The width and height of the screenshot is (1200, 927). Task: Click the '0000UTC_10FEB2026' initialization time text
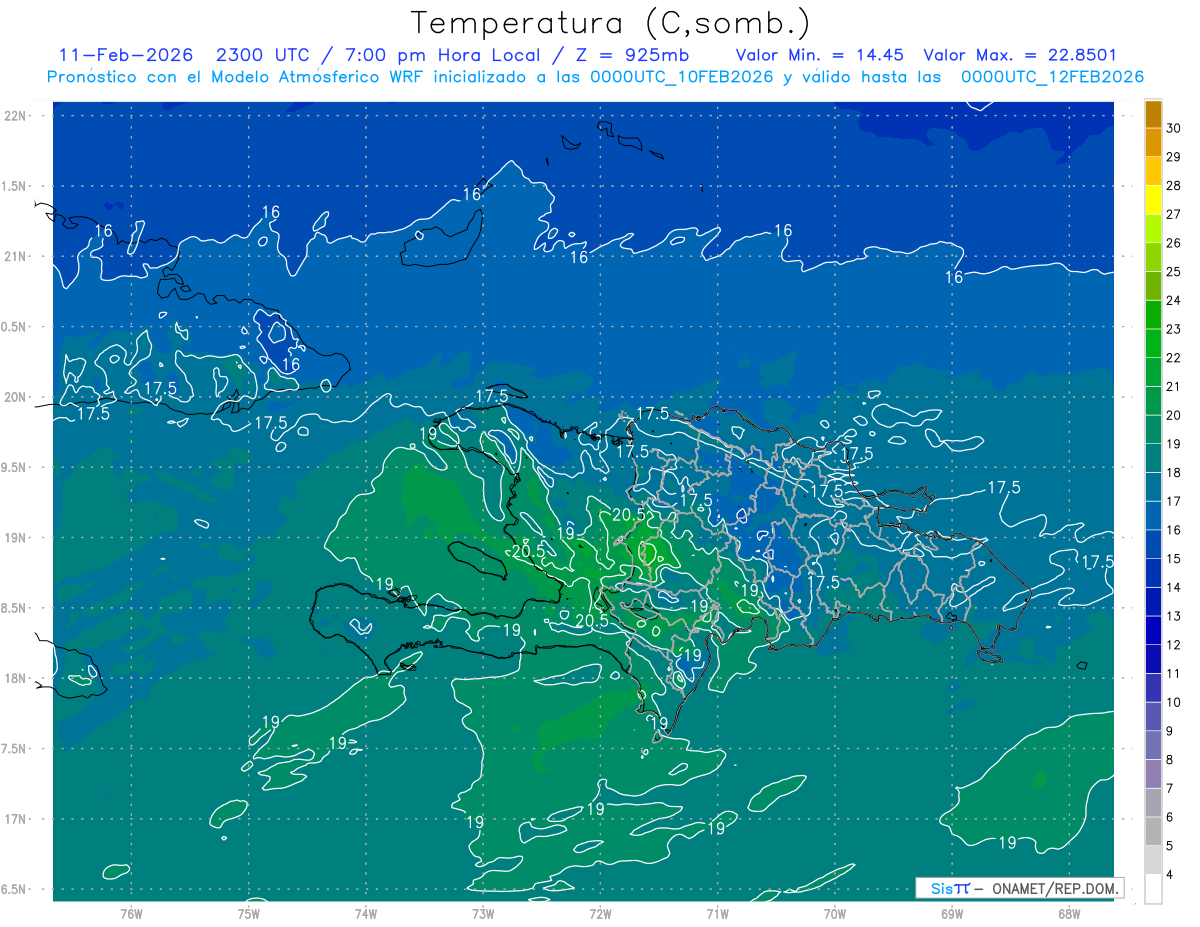click(x=681, y=77)
